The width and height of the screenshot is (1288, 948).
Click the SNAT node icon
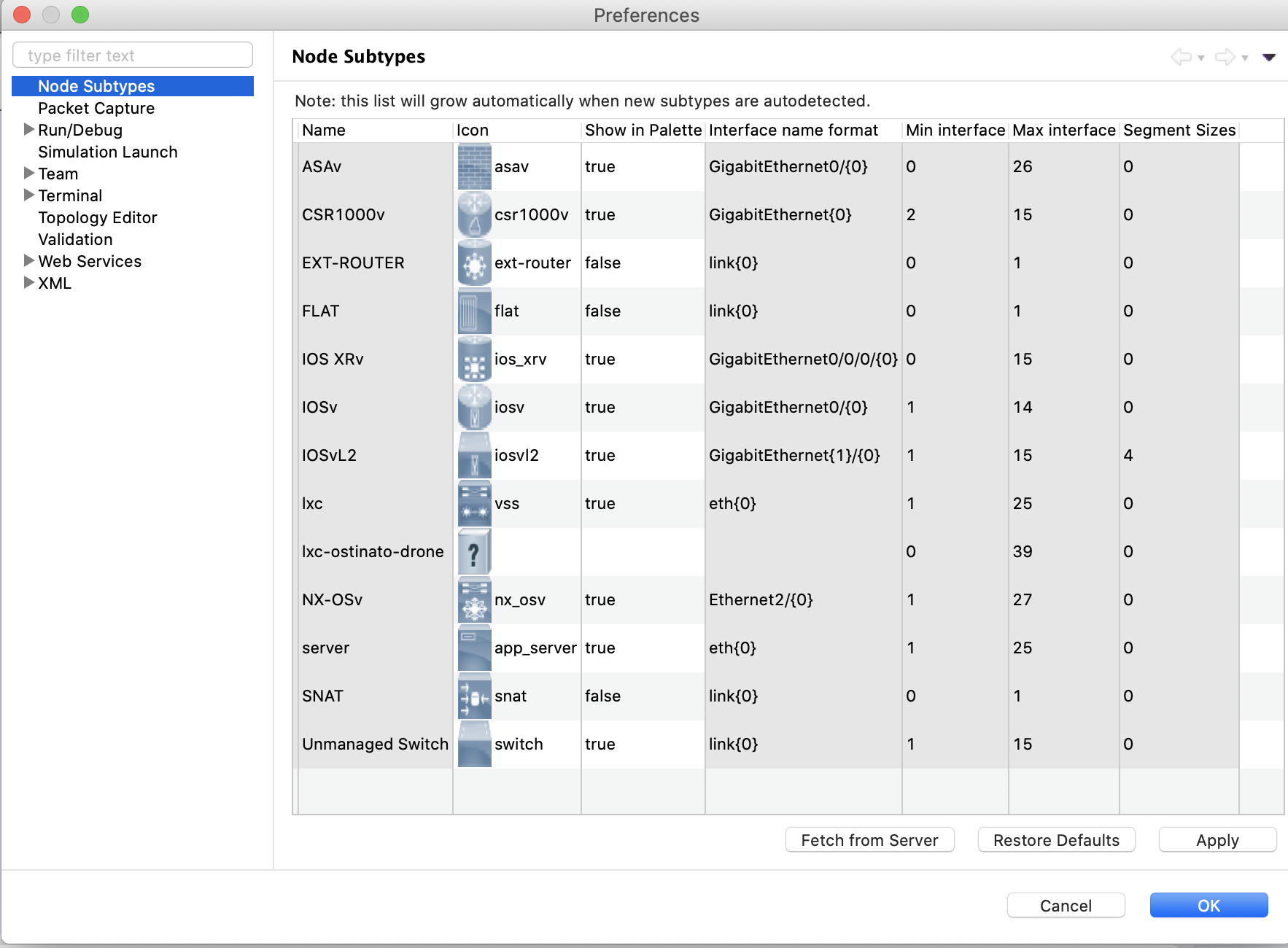click(474, 696)
